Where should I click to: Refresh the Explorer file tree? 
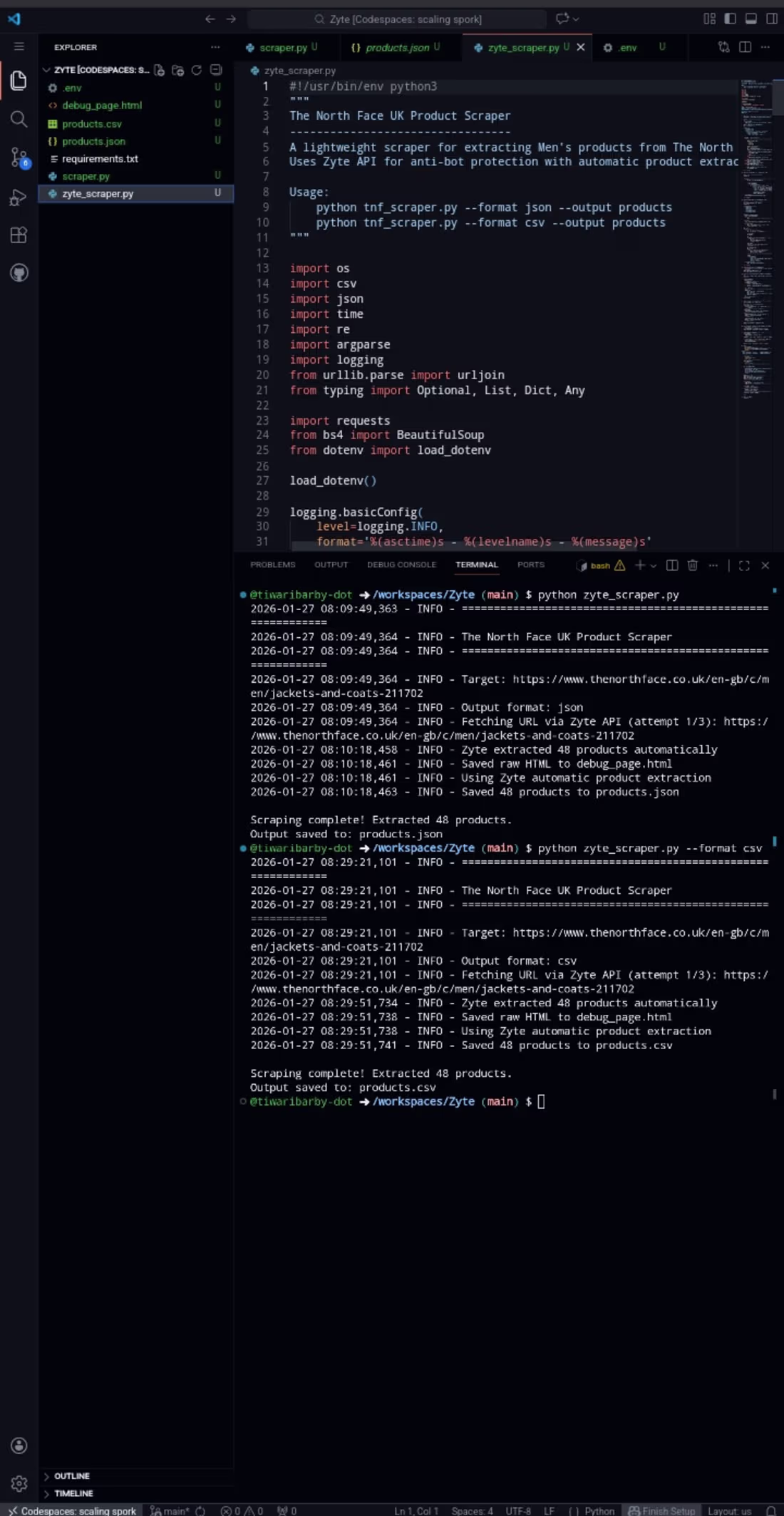197,70
